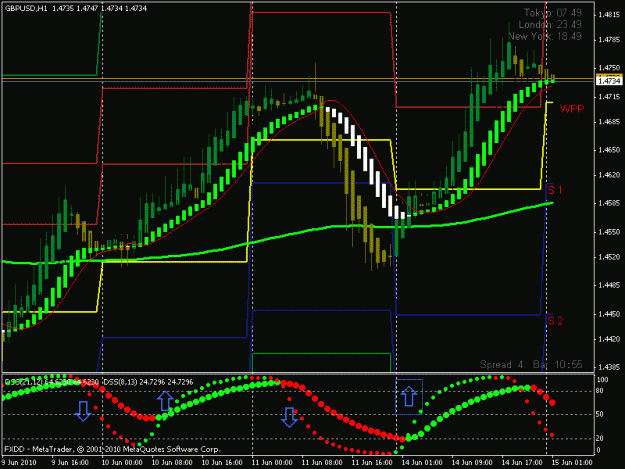Click the 10 Jun 08:00 time label

click(x=172, y=463)
